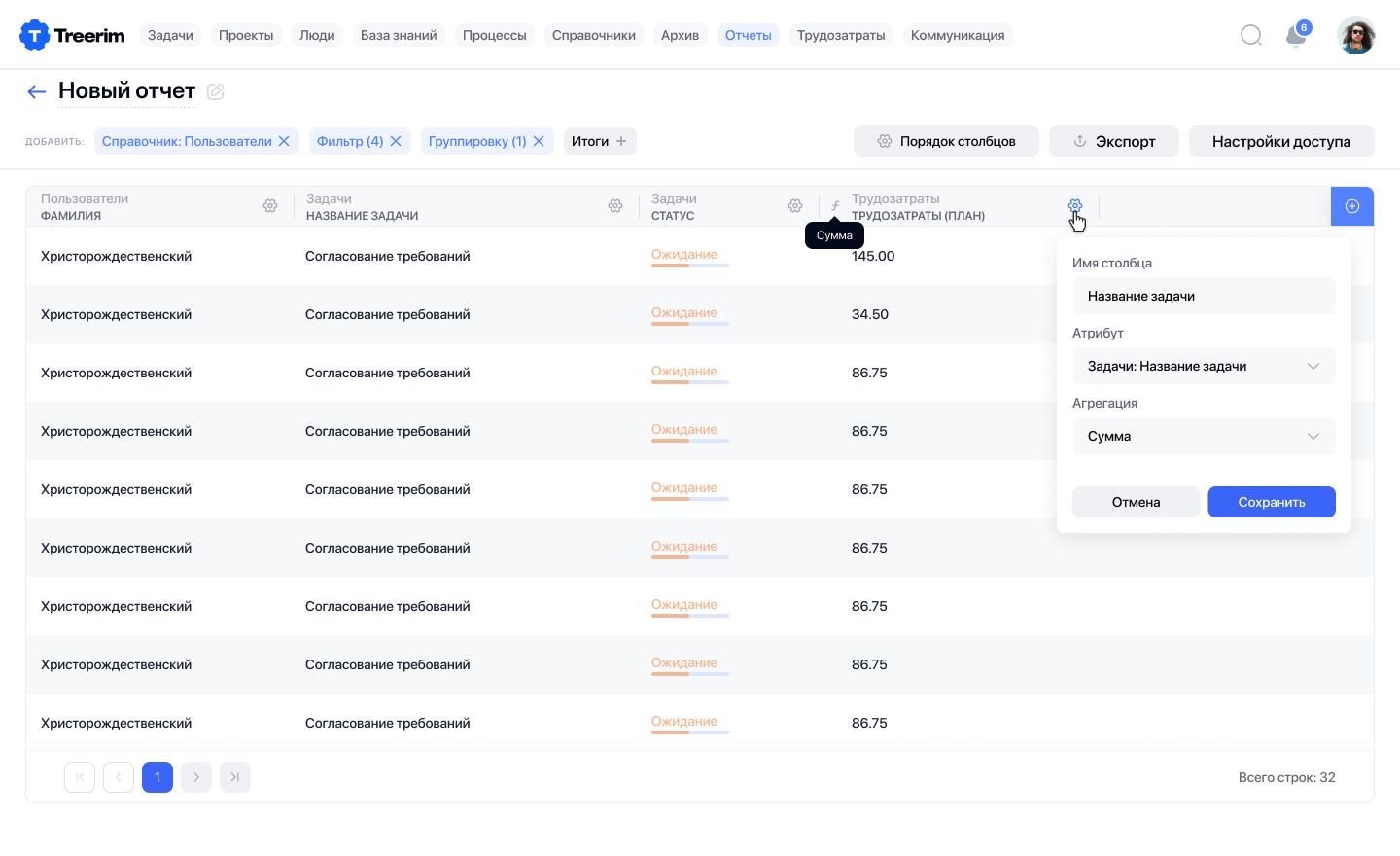Open settings gear for Статус column
This screenshot has height=856, width=1400.
tap(795, 206)
